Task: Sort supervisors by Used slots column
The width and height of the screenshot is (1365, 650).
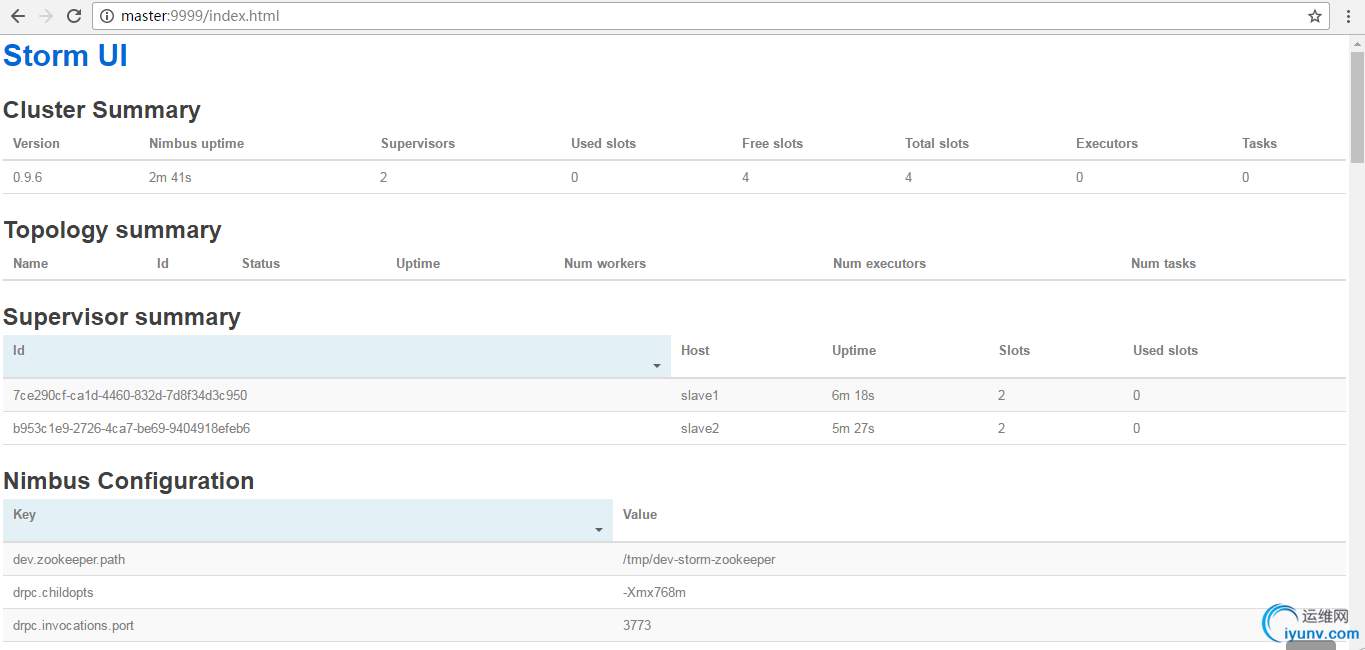Action: click(x=1165, y=350)
